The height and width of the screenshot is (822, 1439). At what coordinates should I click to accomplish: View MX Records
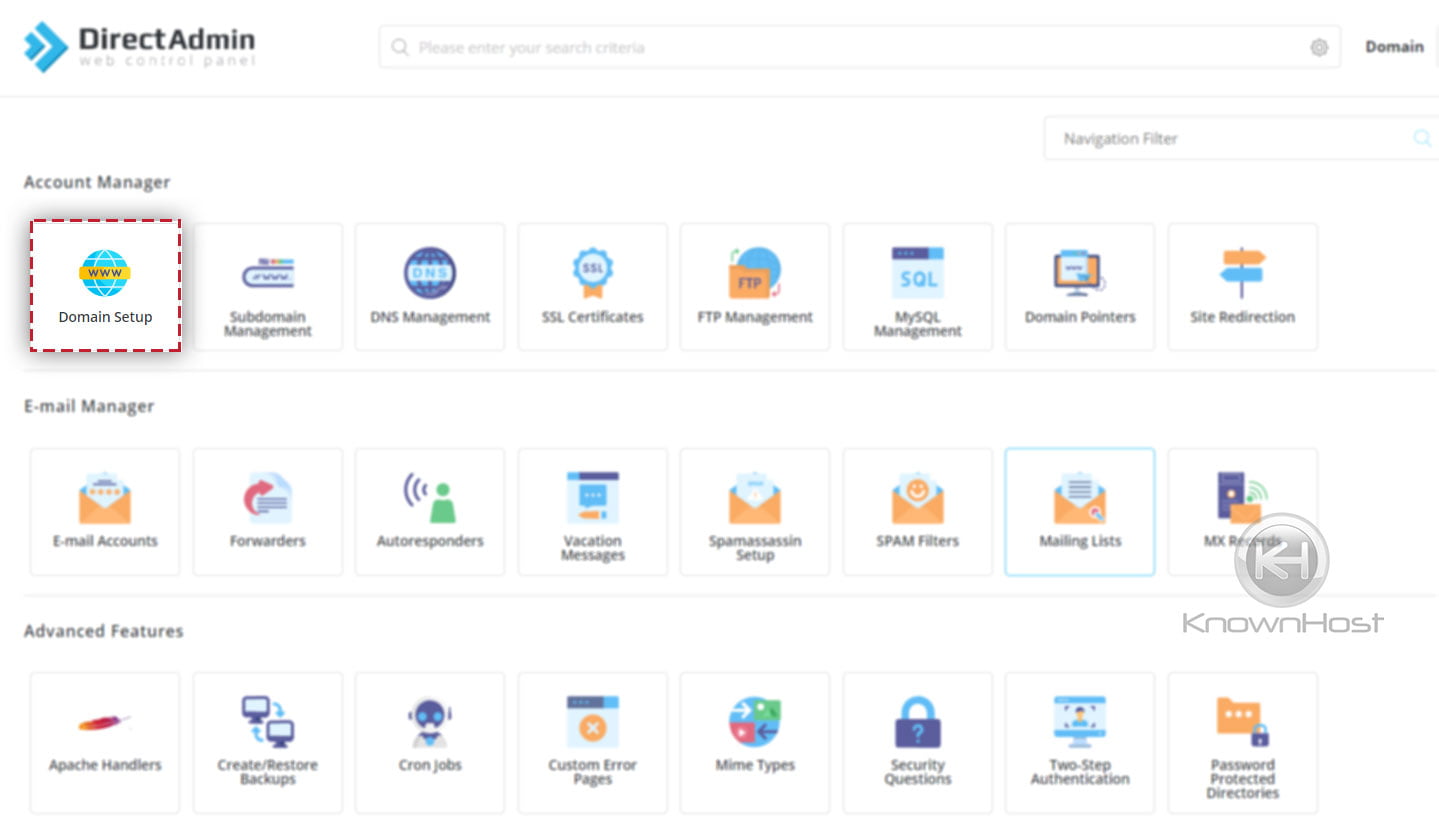pos(1242,511)
